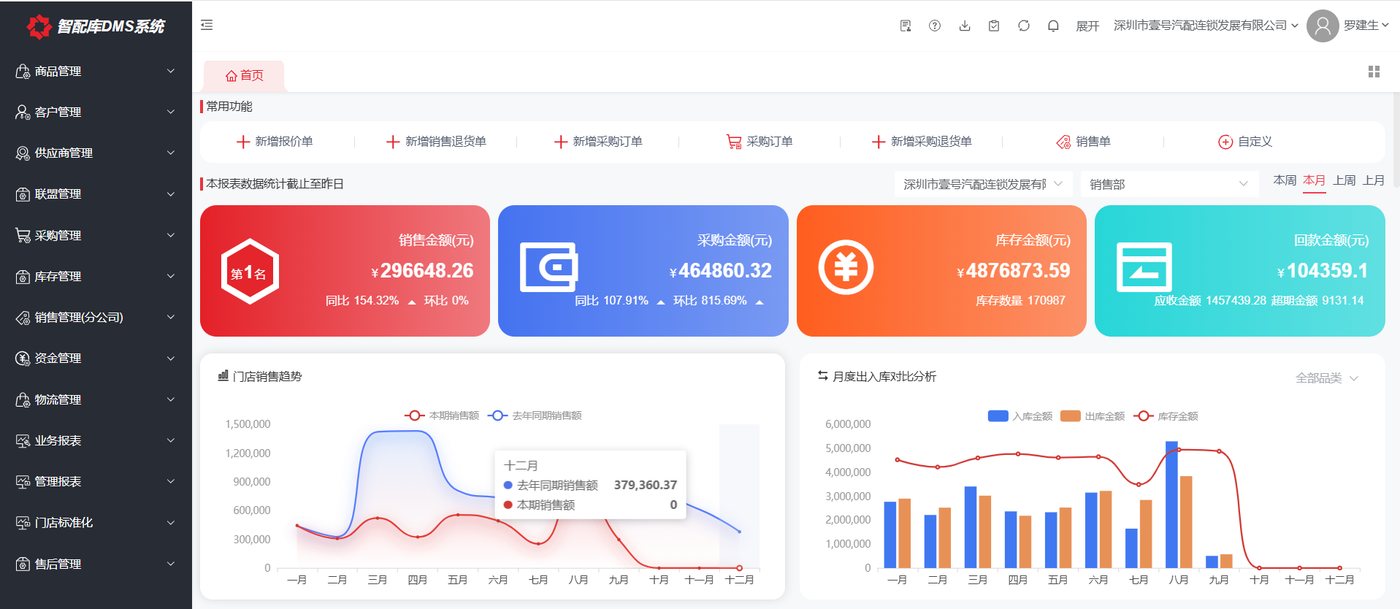Switch period to 上周
The width and height of the screenshot is (1400, 609).
[1344, 181]
